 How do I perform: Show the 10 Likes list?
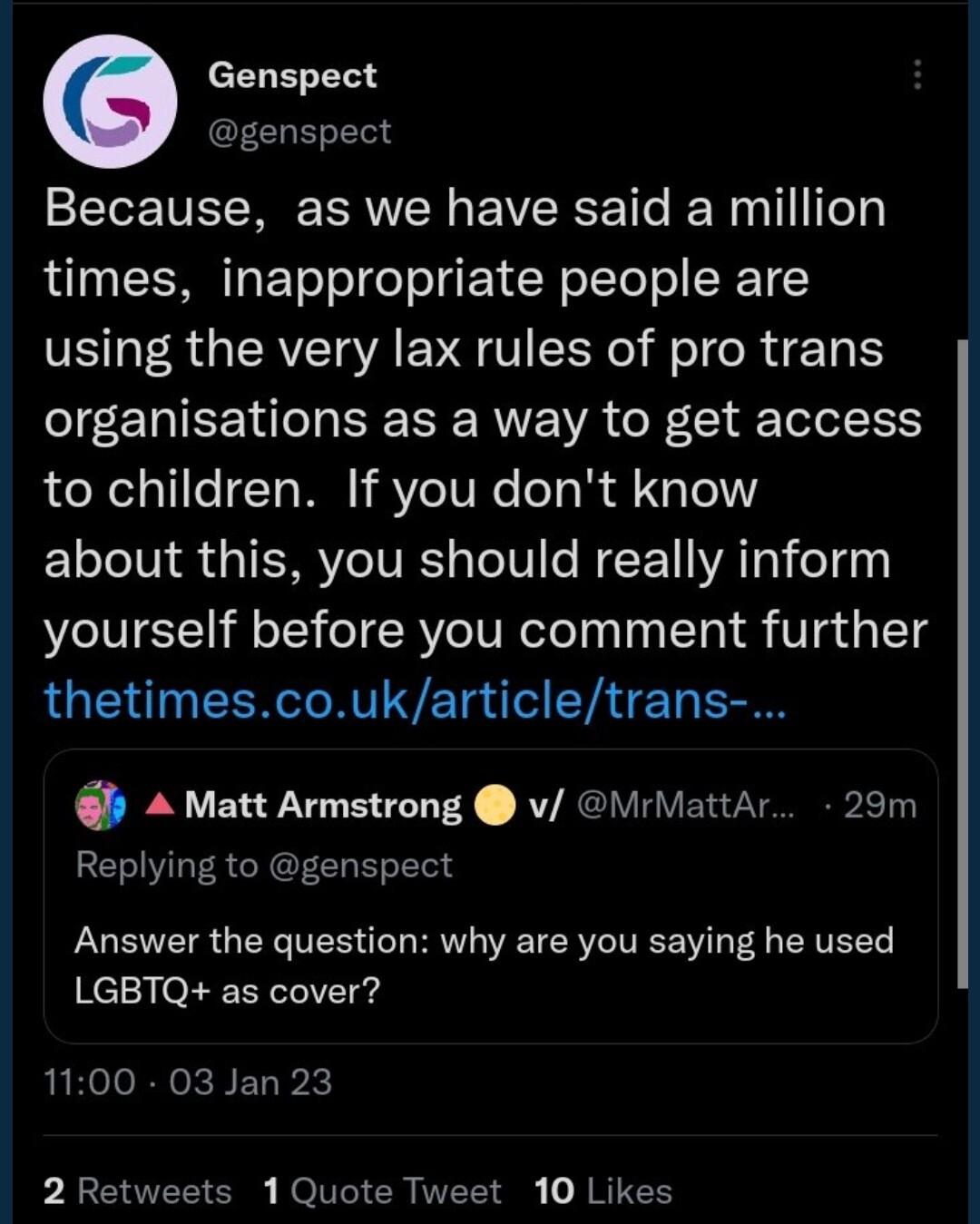(x=603, y=1190)
